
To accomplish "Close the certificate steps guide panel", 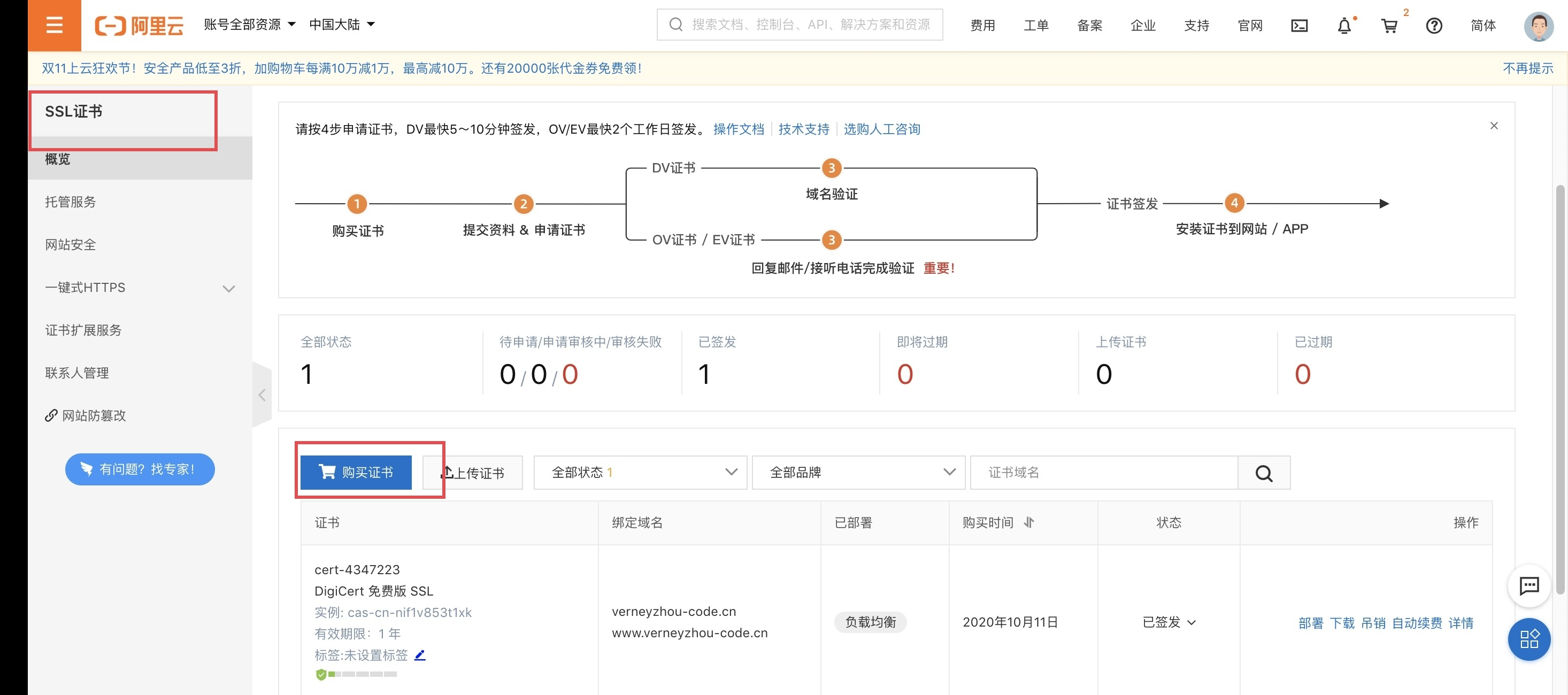I will 1494,126.
